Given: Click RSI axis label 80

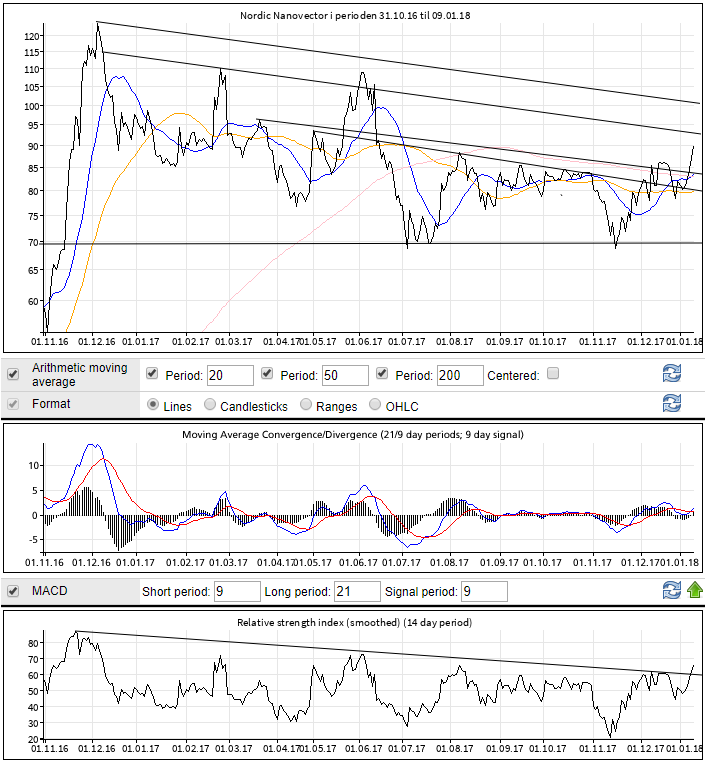Looking at the screenshot, I should point(34,643).
